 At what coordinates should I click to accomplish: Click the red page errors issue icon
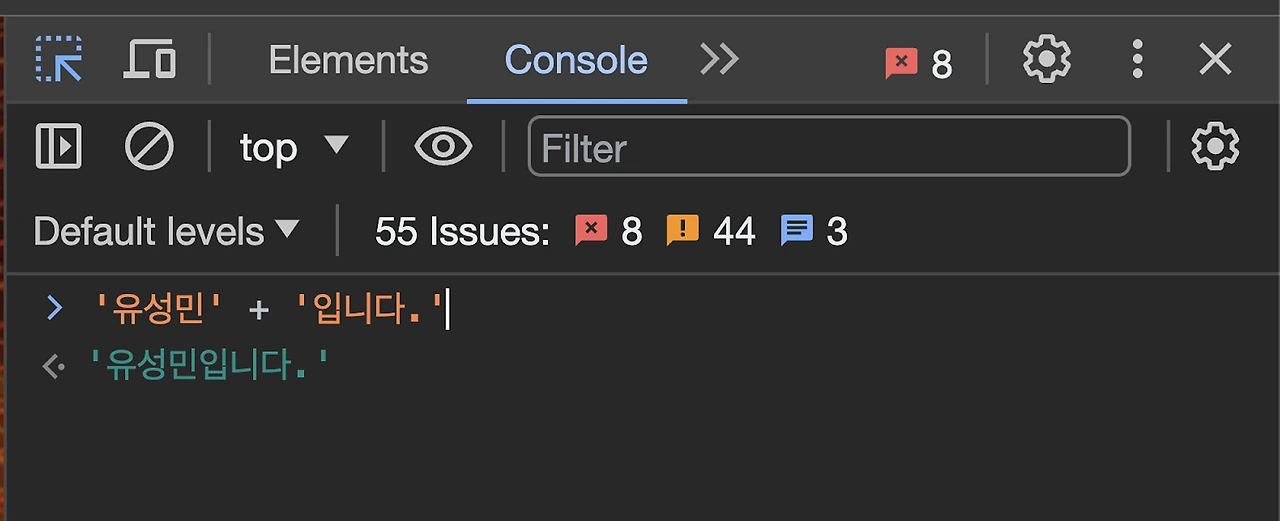(591, 232)
